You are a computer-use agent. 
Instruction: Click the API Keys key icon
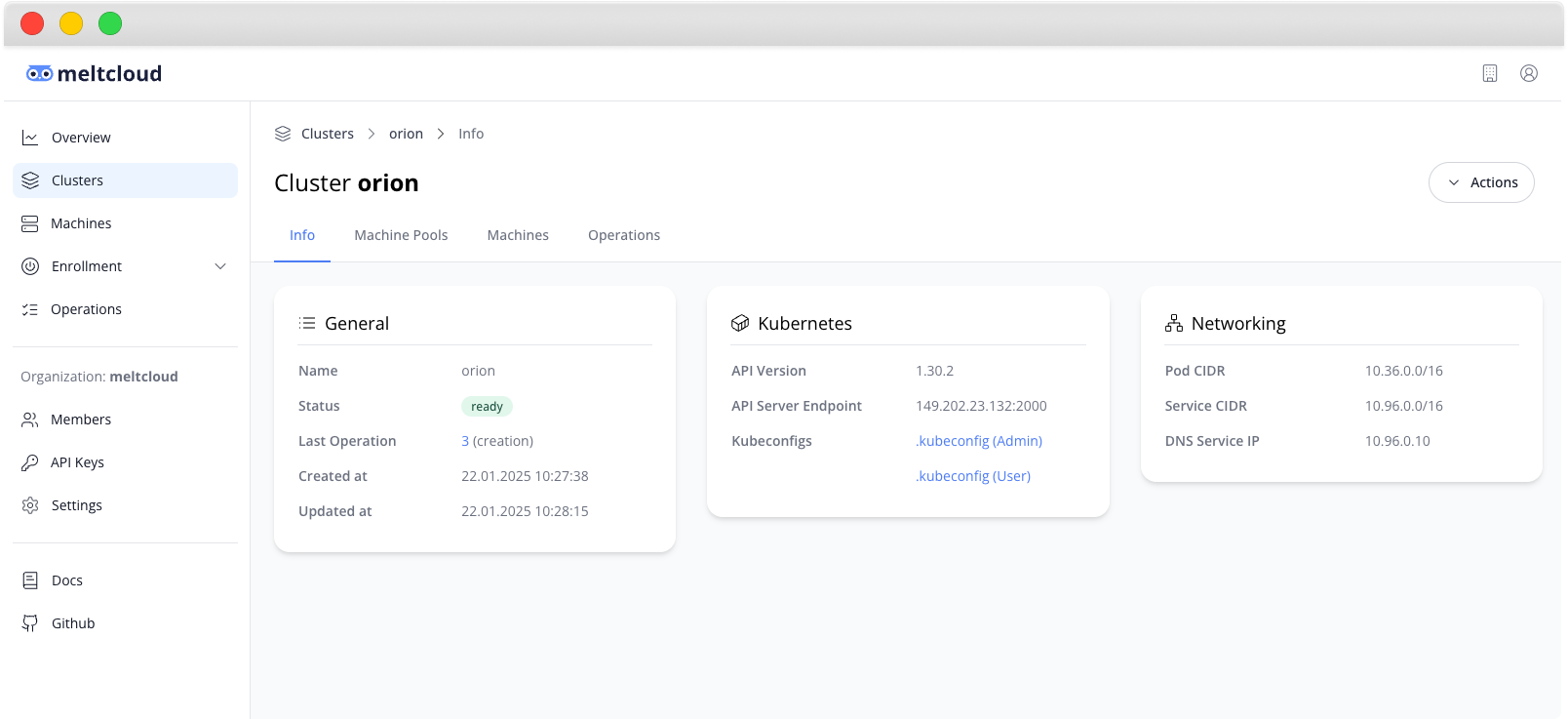[x=30, y=462]
